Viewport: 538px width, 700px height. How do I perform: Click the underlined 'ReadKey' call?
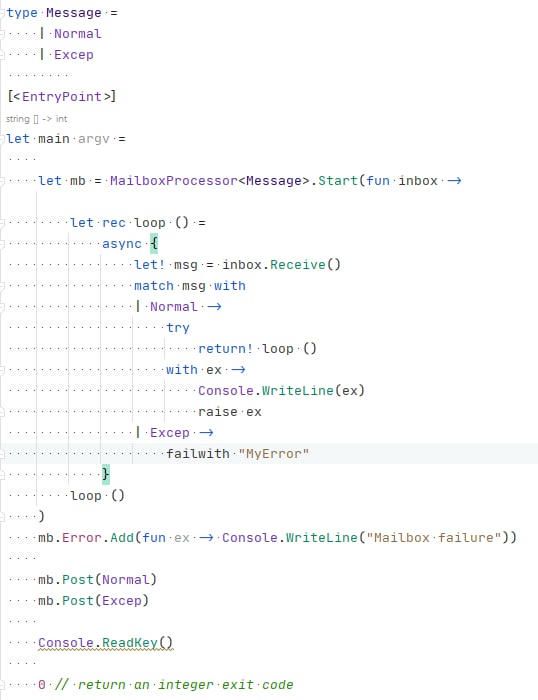[130, 642]
